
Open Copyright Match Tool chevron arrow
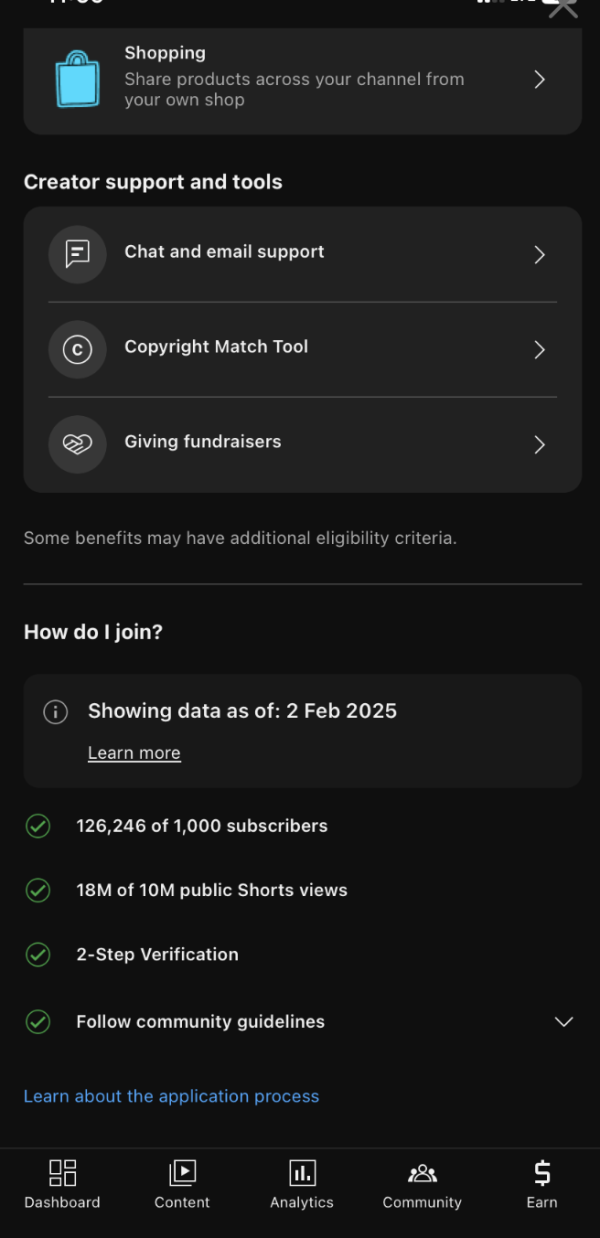pyautogui.click(x=539, y=349)
